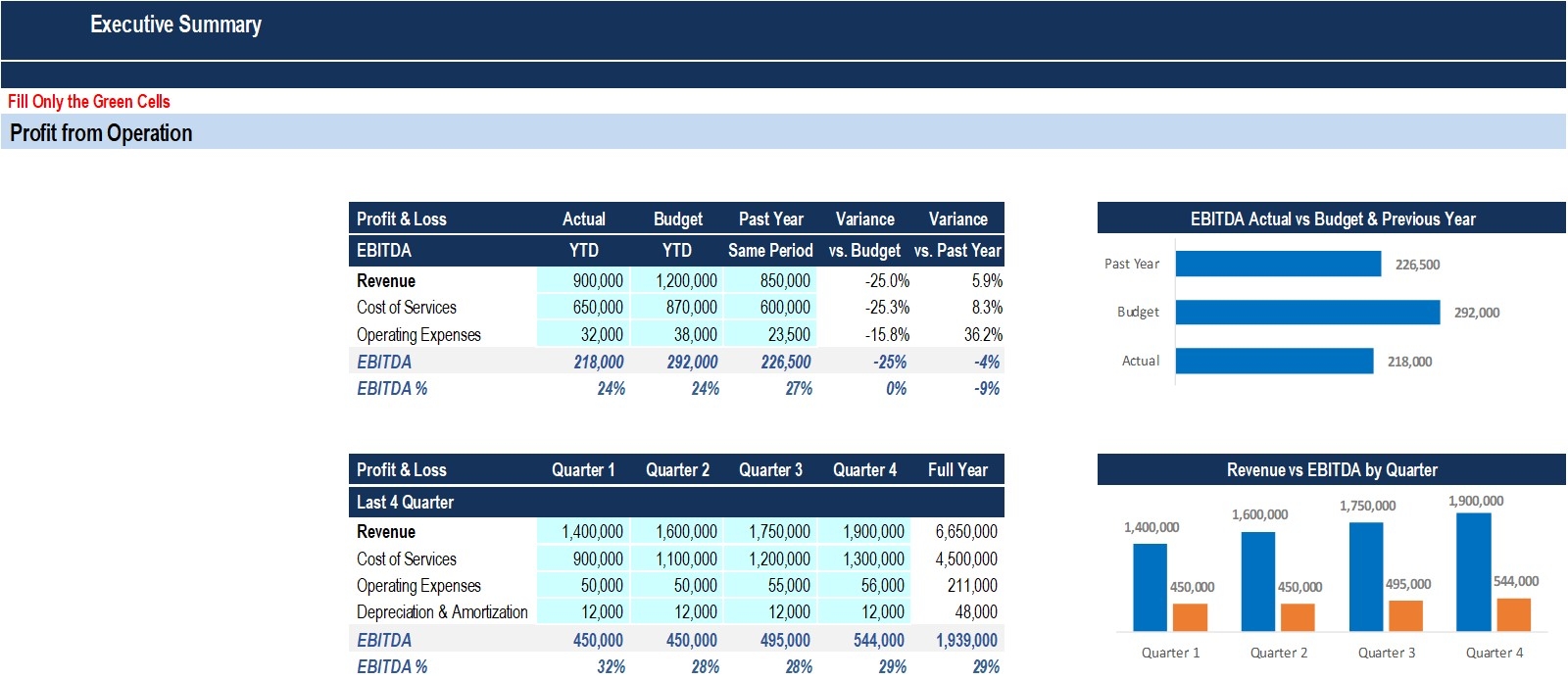Select the Profit from Operation section header
The image size is (1568, 680).
[101, 133]
